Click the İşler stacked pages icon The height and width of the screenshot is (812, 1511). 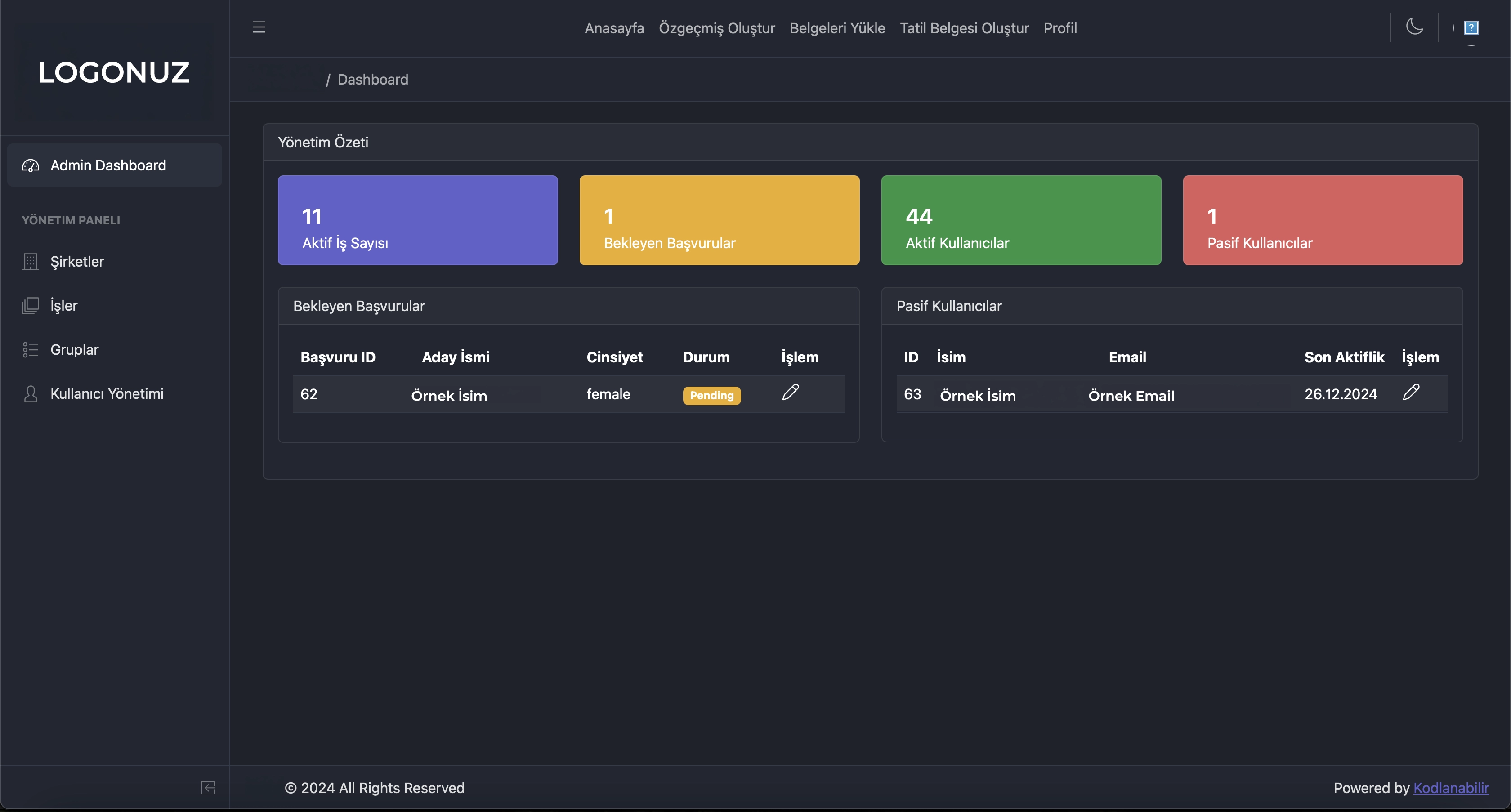point(31,305)
